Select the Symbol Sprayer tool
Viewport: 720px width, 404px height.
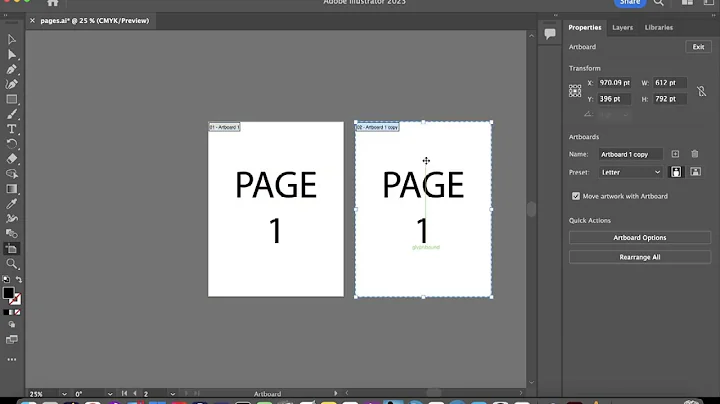11,219
